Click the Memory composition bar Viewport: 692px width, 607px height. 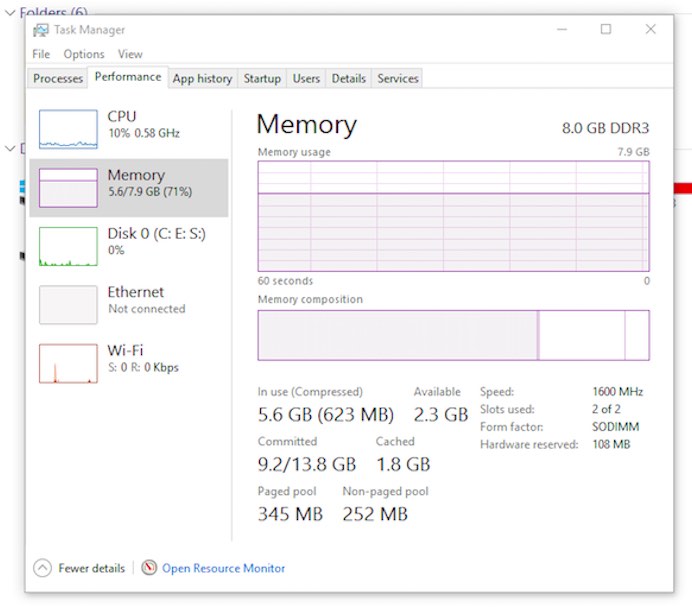[453, 335]
